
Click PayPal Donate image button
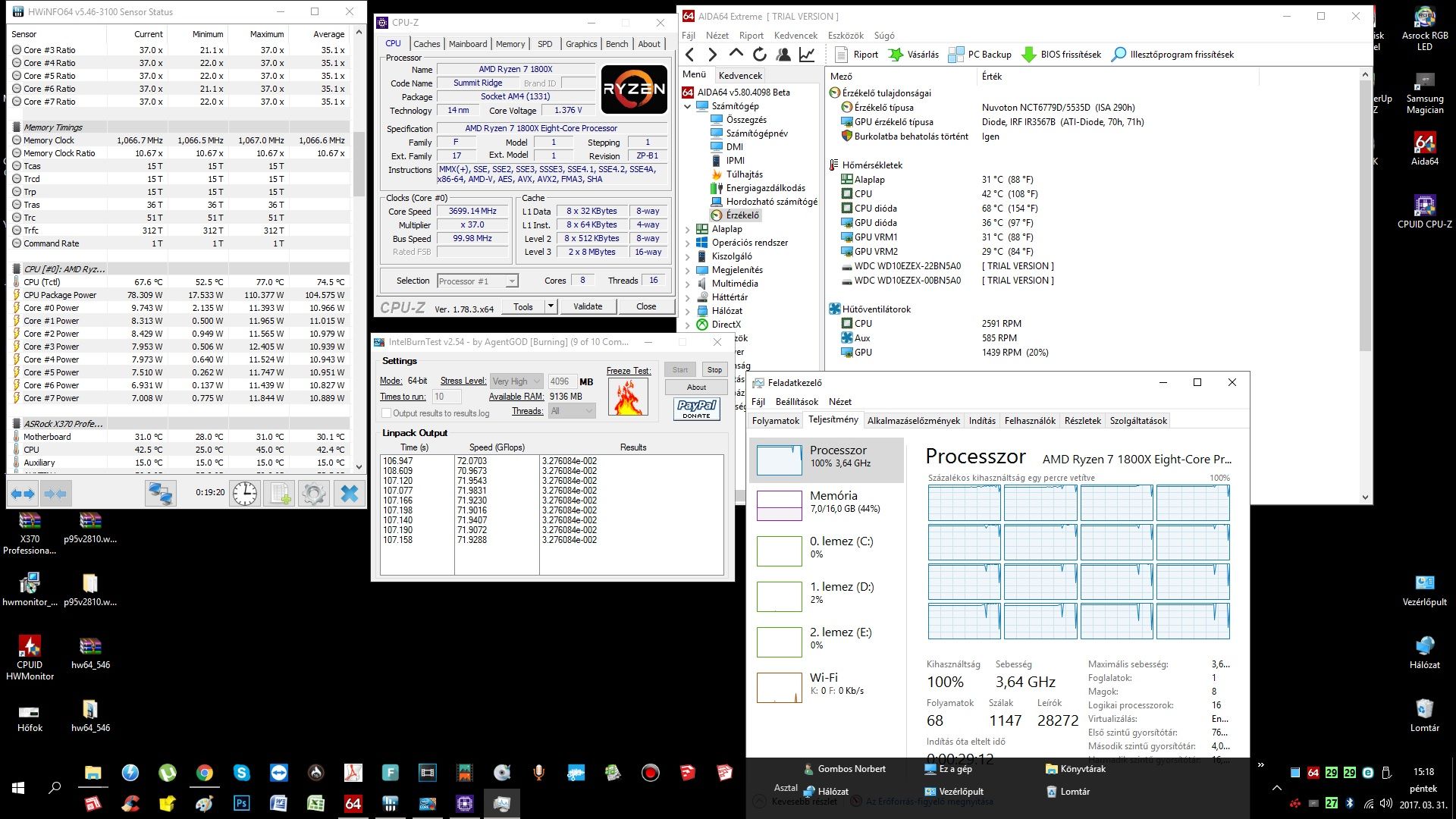[696, 409]
